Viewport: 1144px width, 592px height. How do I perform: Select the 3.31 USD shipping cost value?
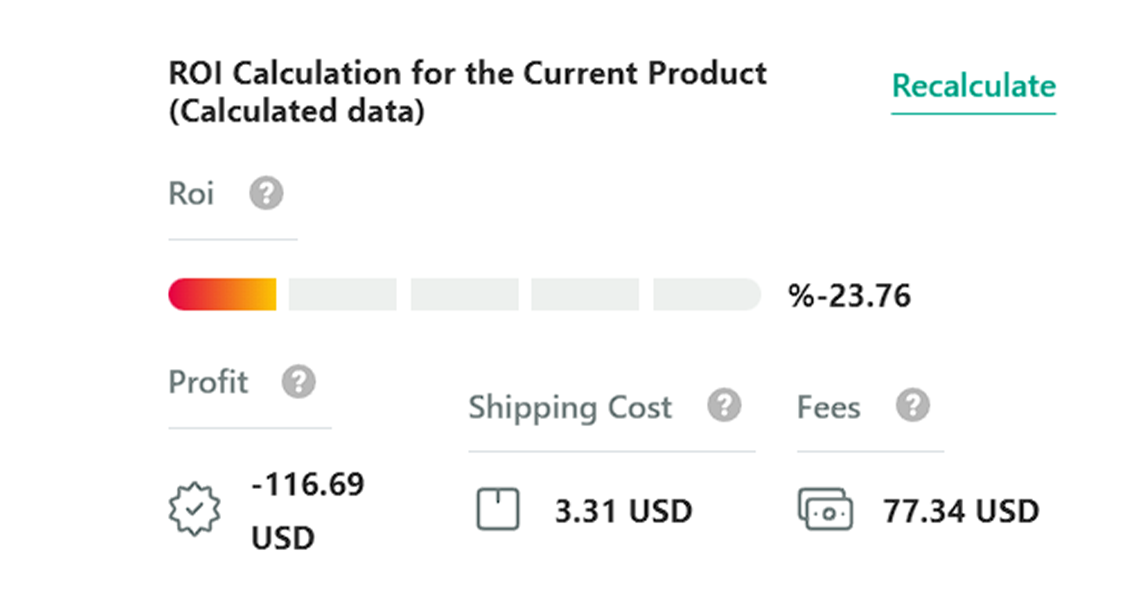(623, 511)
